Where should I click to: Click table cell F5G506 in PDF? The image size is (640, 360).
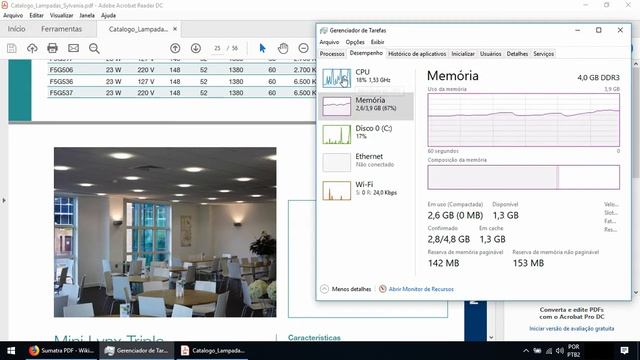(61, 70)
